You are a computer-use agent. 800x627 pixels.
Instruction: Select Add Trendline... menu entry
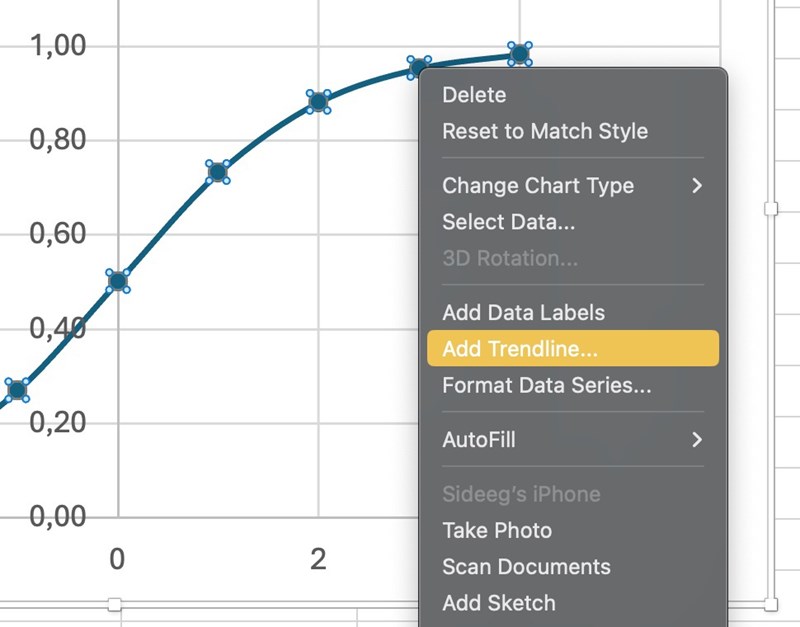(x=520, y=349)
